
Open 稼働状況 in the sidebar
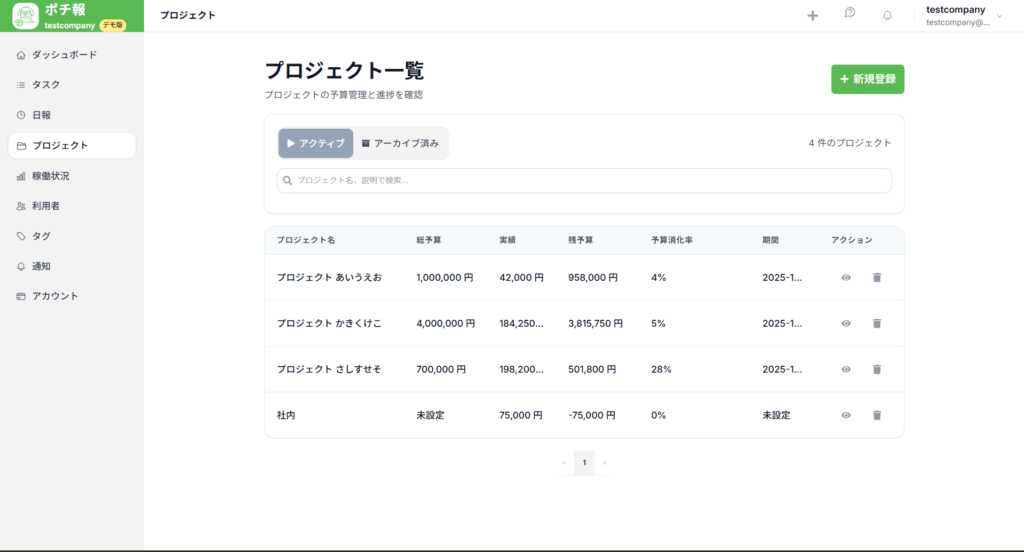pos(50,175)
